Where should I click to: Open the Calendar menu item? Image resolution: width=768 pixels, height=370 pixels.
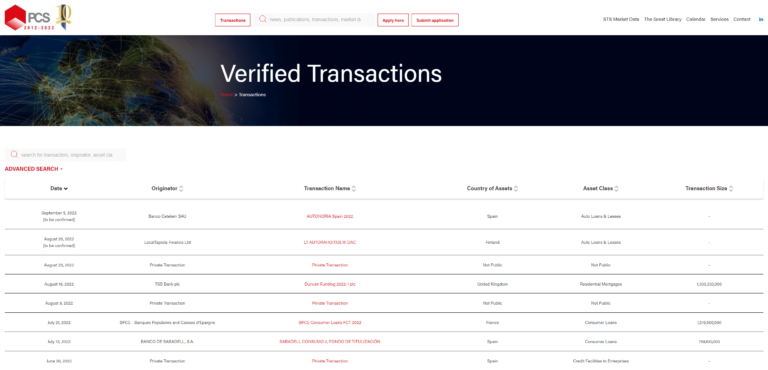click(696, 20)
